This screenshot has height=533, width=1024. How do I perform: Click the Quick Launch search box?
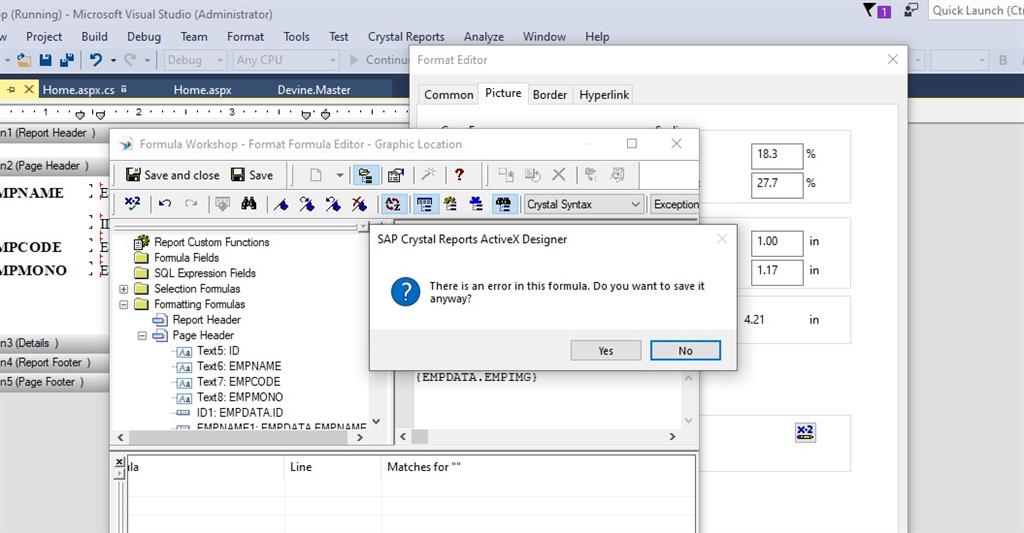click(976, 10)
